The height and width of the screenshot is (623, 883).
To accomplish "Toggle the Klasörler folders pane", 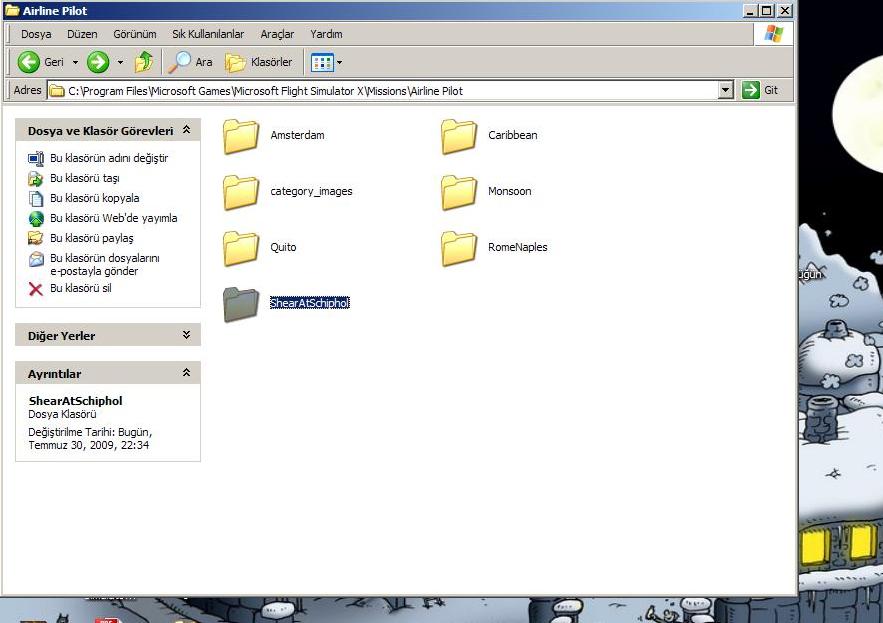I will pyautogui.click(x=259, y=62).
